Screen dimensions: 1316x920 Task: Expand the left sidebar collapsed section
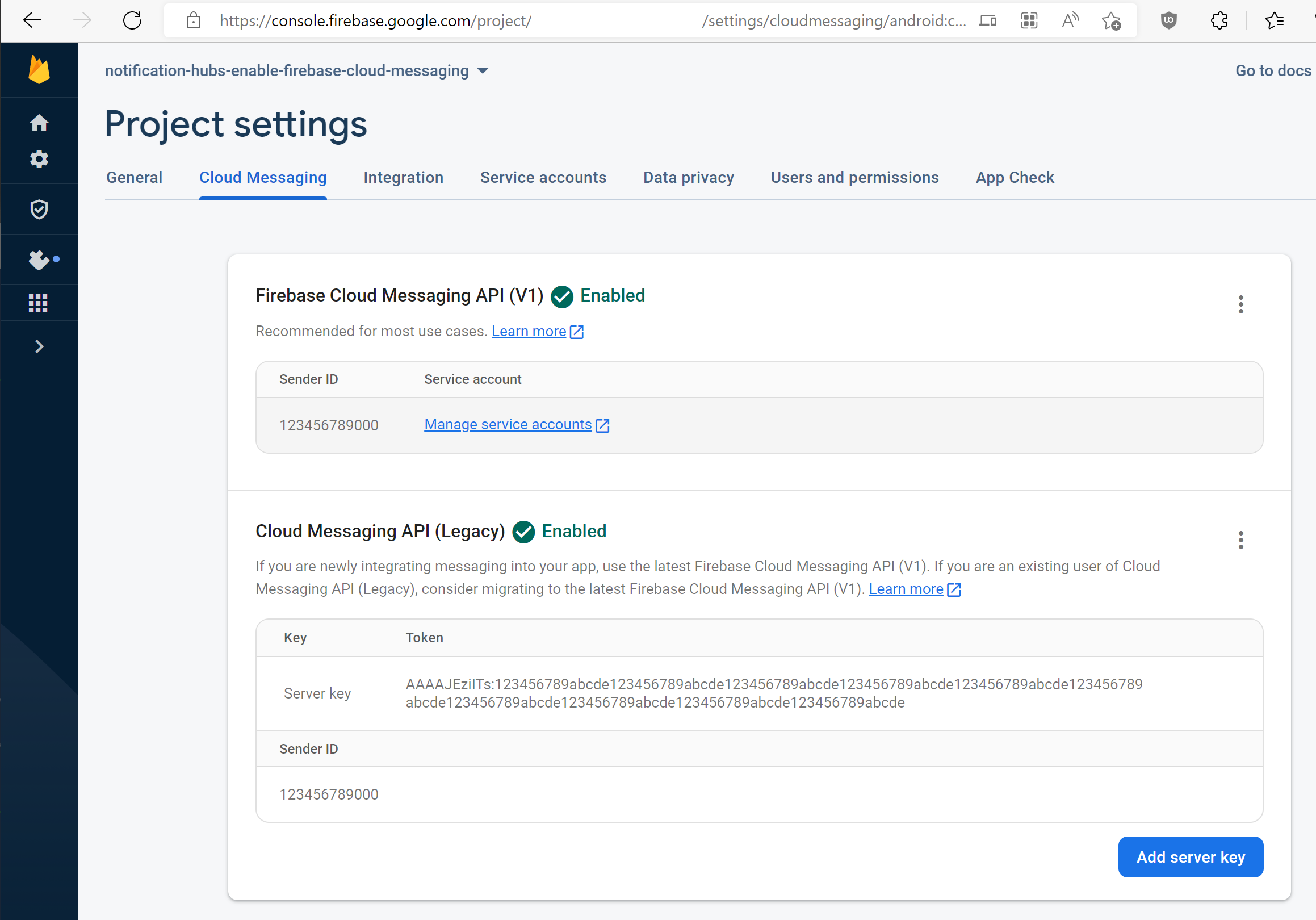coord(39,346)
